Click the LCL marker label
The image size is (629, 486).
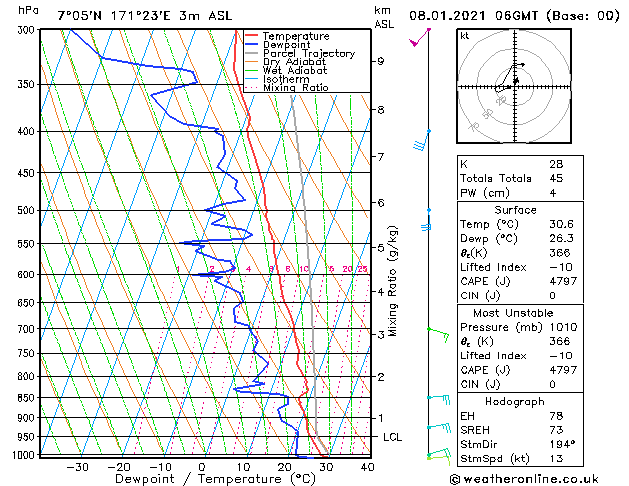click(x=392, y=437)
